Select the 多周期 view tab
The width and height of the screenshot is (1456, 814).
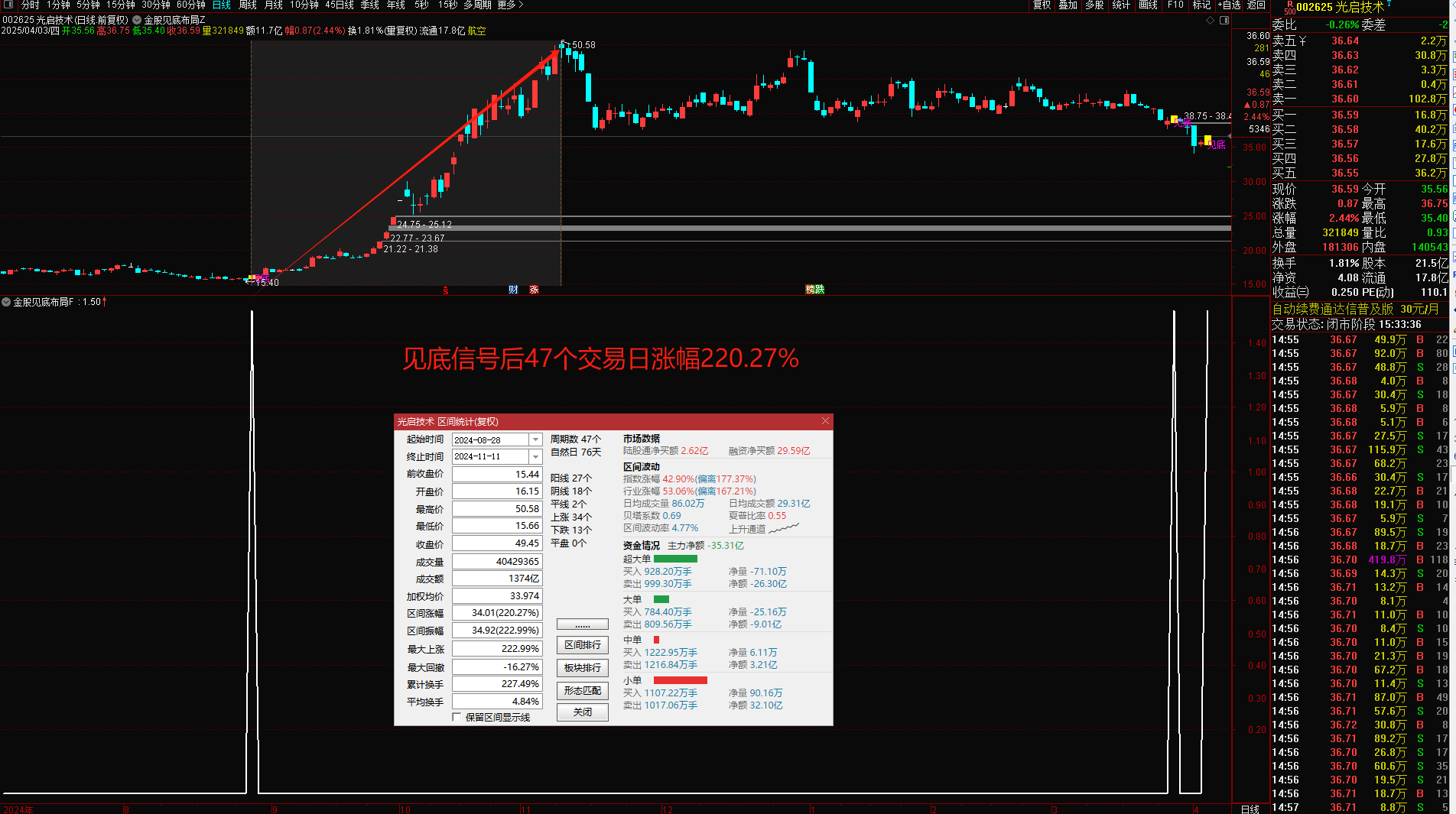[x=477, y=5]
